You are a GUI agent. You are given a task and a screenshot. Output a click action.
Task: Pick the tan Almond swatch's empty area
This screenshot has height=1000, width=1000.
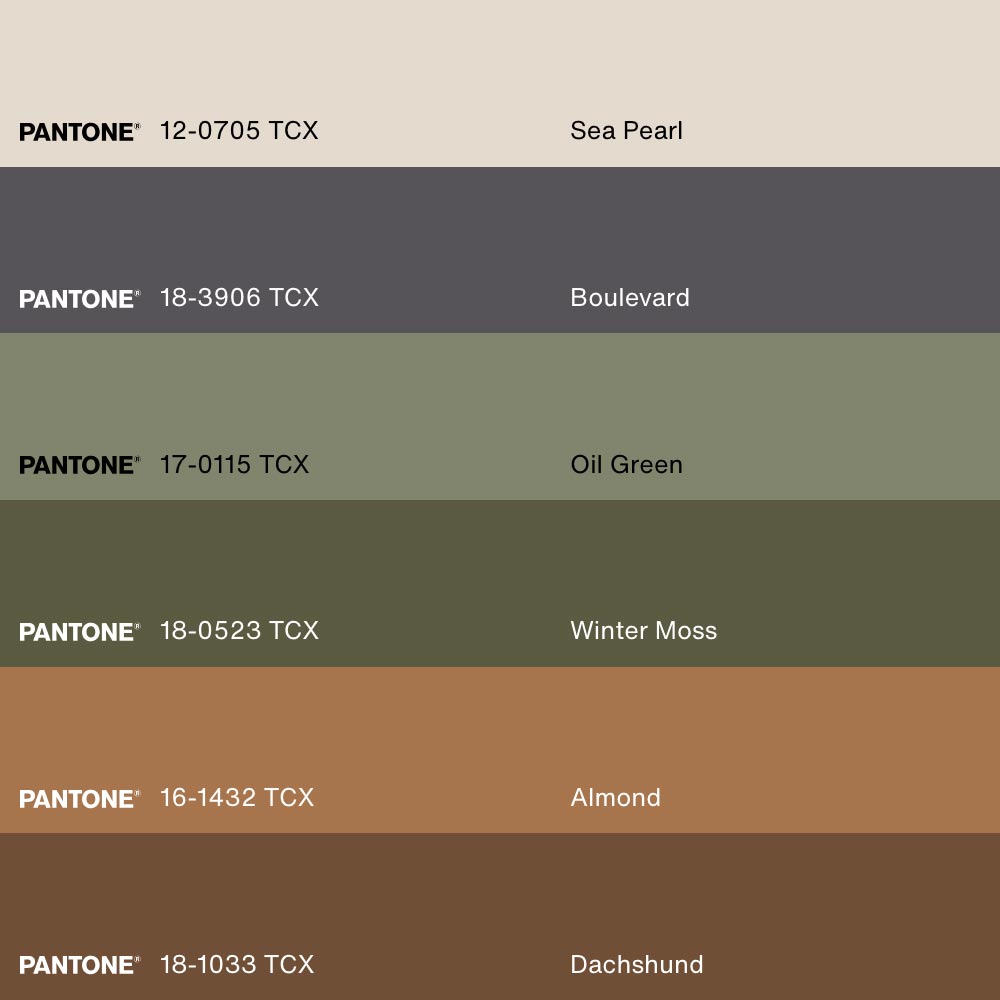pyautogui.click(x=500, y=720)
